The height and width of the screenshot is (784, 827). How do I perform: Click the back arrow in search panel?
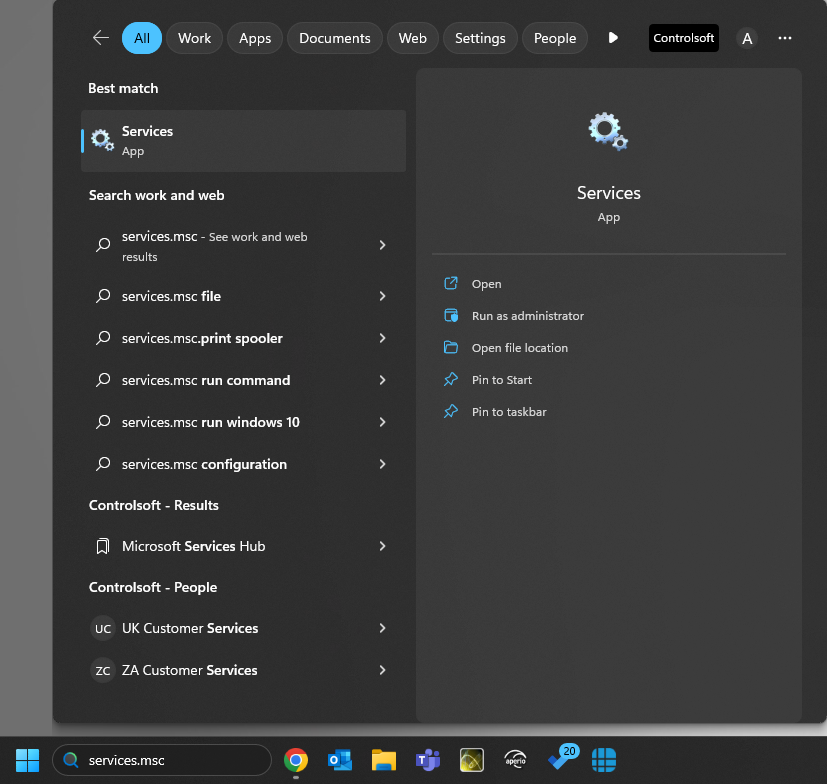pos(100,38)
